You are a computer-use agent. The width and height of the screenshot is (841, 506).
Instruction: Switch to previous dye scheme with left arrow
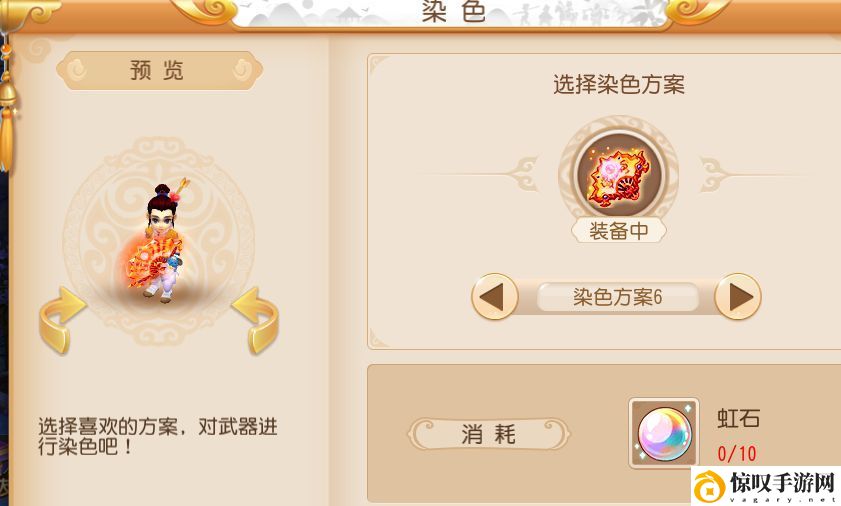click(495, 297)
